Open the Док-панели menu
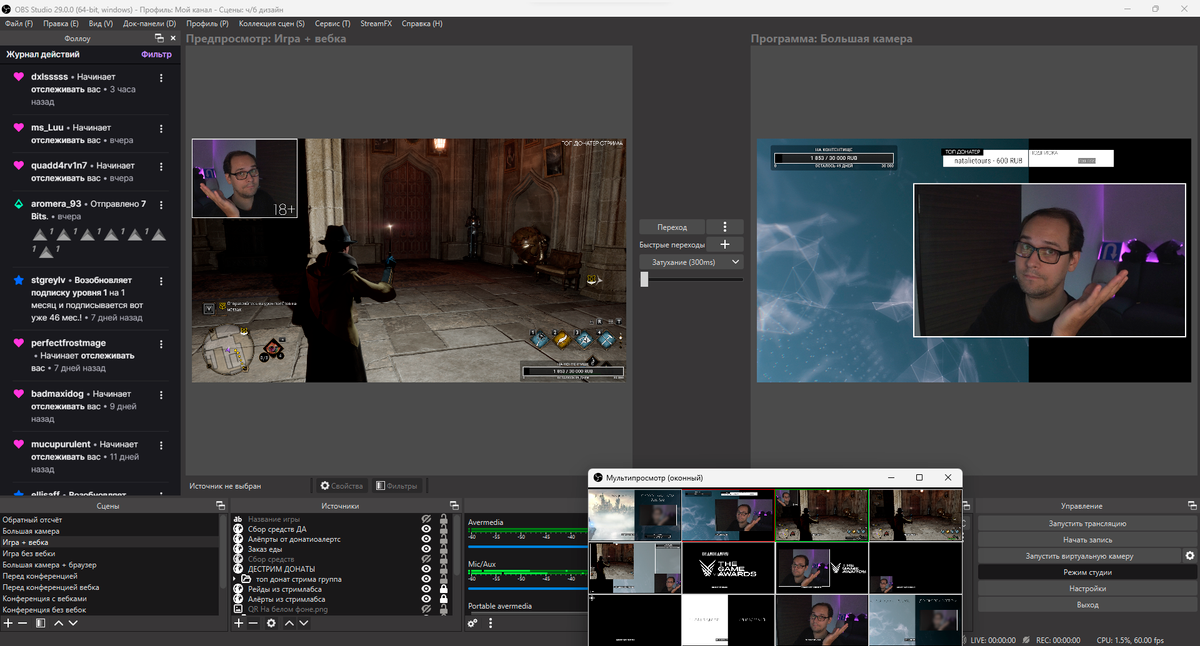Viewport: 1200px width, 646px height. 149,23
